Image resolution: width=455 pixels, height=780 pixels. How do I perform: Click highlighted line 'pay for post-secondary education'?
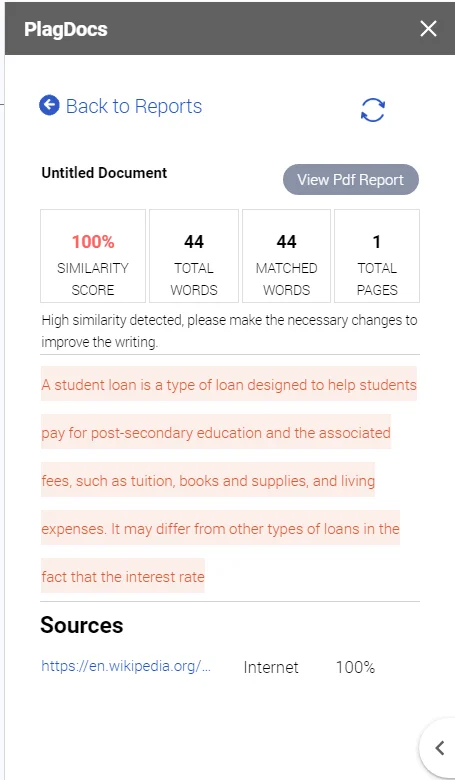216,432
